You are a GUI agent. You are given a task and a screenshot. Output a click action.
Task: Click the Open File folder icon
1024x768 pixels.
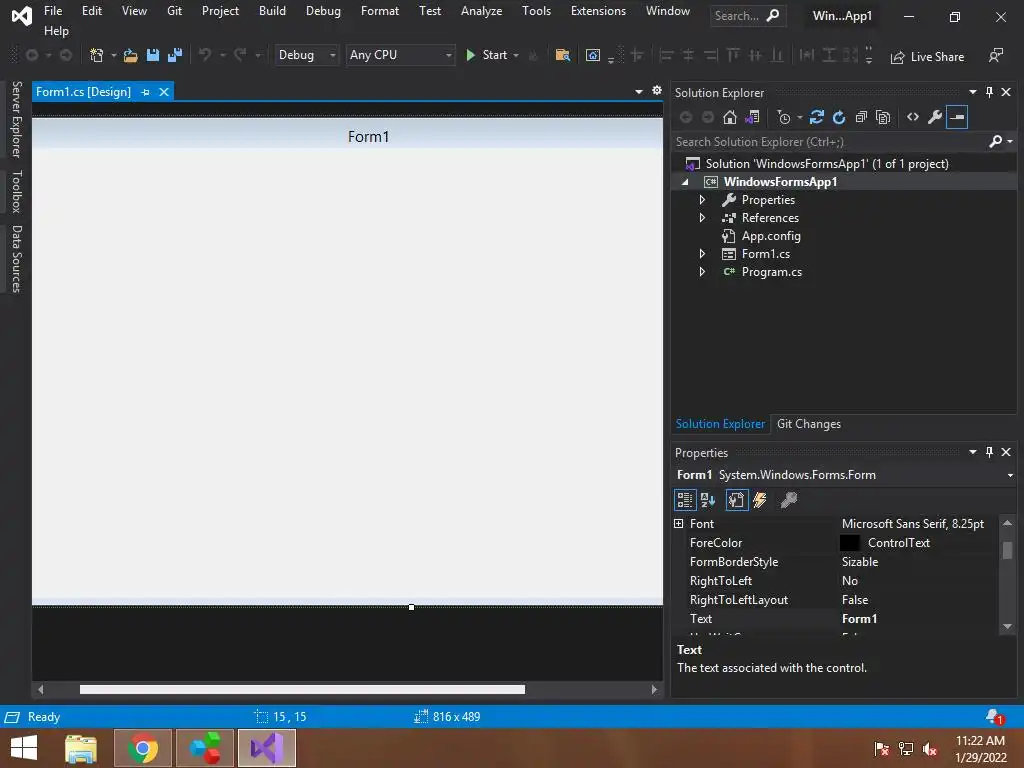tap(131, 56)
